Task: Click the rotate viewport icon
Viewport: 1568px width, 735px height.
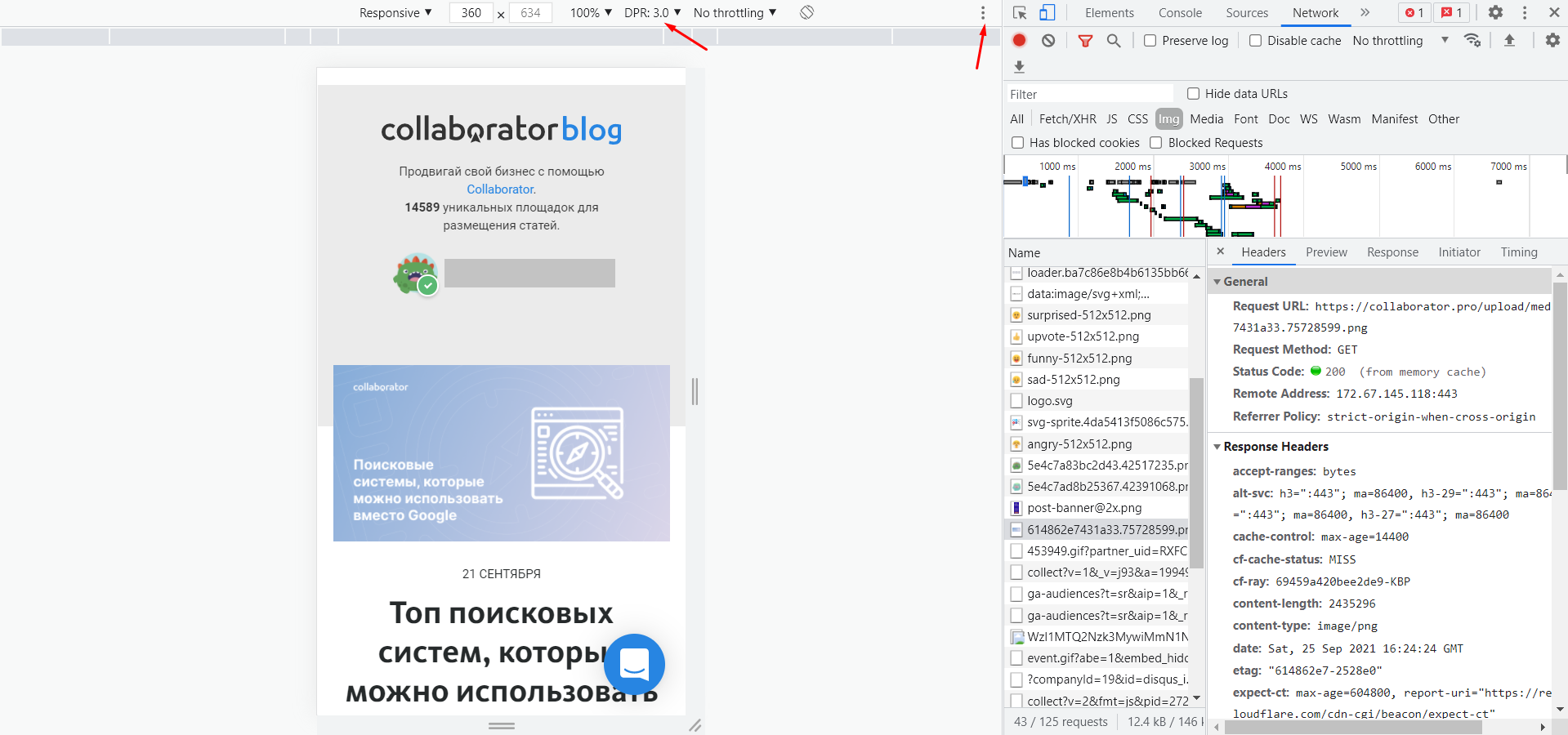Action: pos(806,12)
